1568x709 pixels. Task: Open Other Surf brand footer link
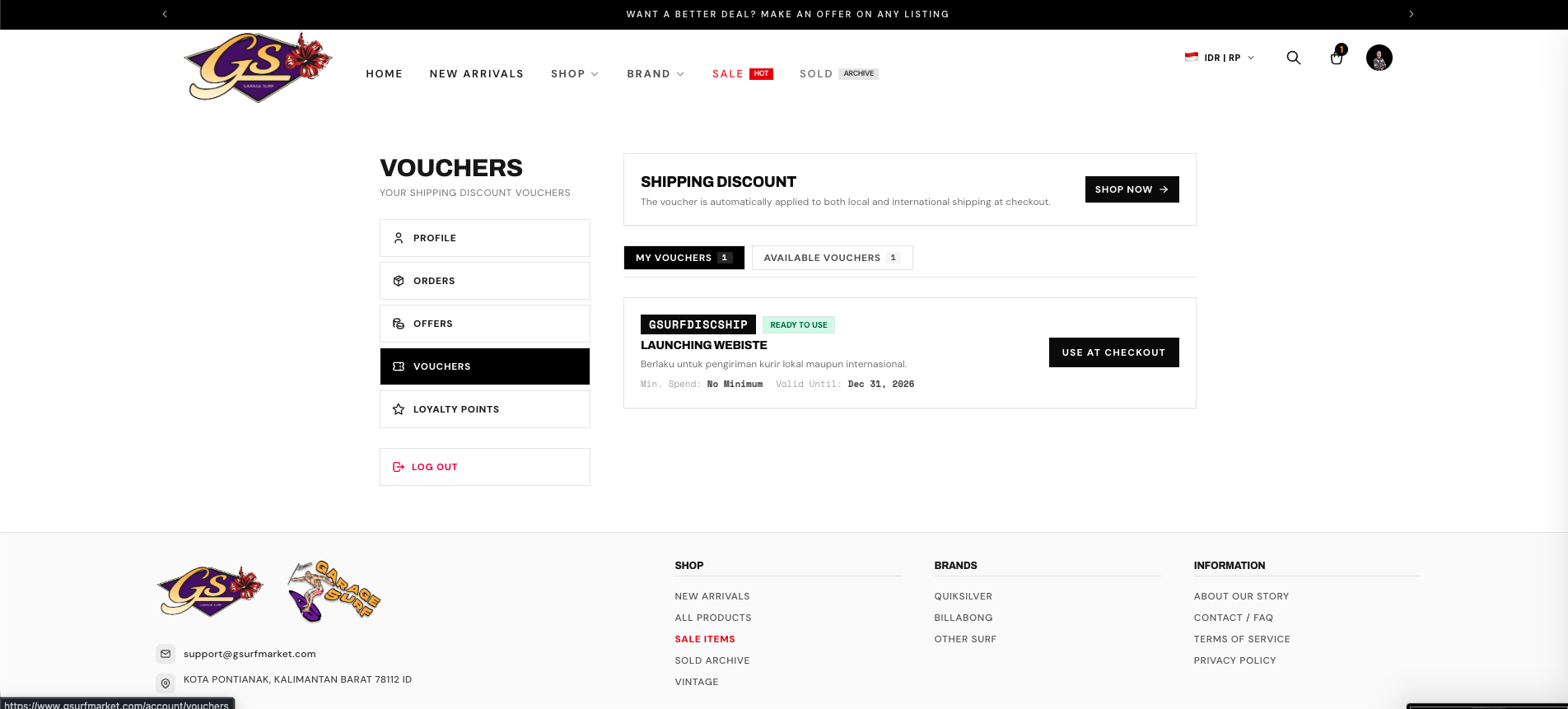point(965,639)
